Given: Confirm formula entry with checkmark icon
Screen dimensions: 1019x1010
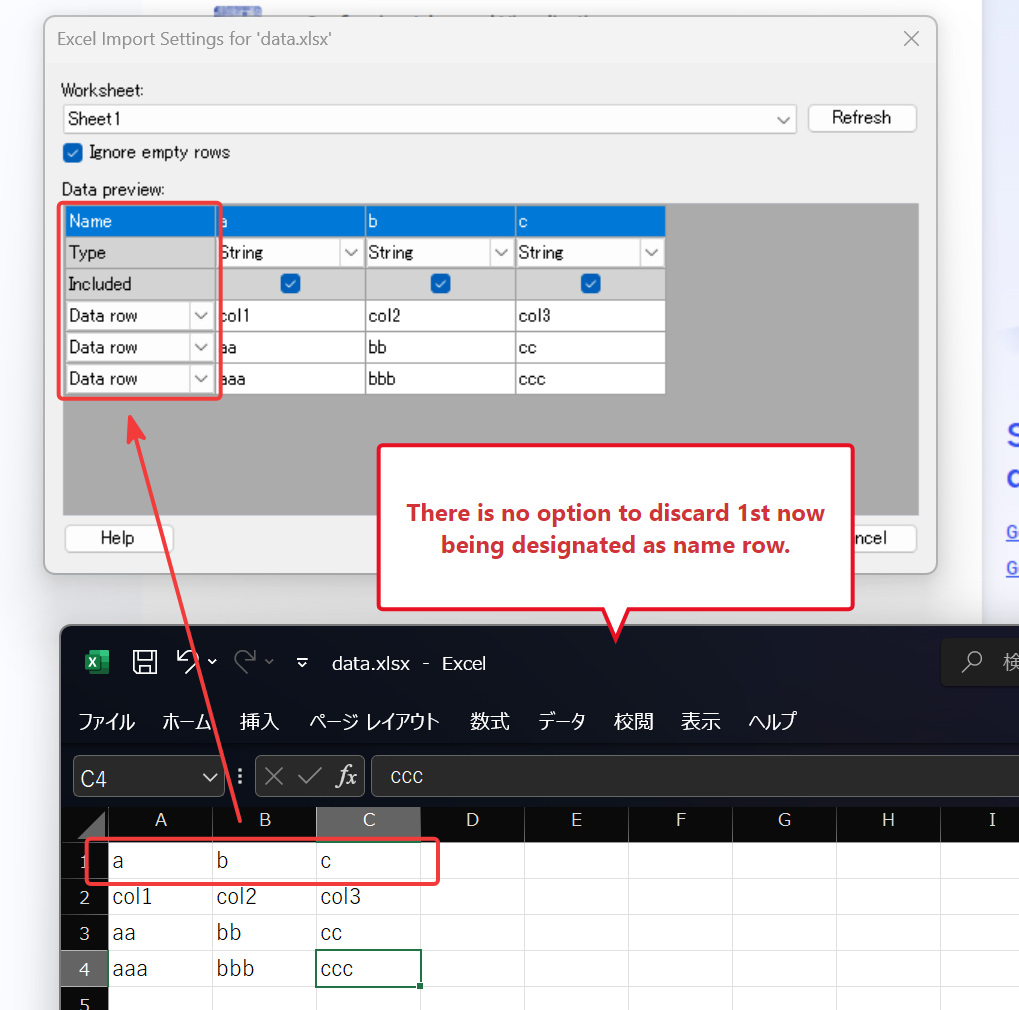Looking at the screenshot, I should point(309,776).
